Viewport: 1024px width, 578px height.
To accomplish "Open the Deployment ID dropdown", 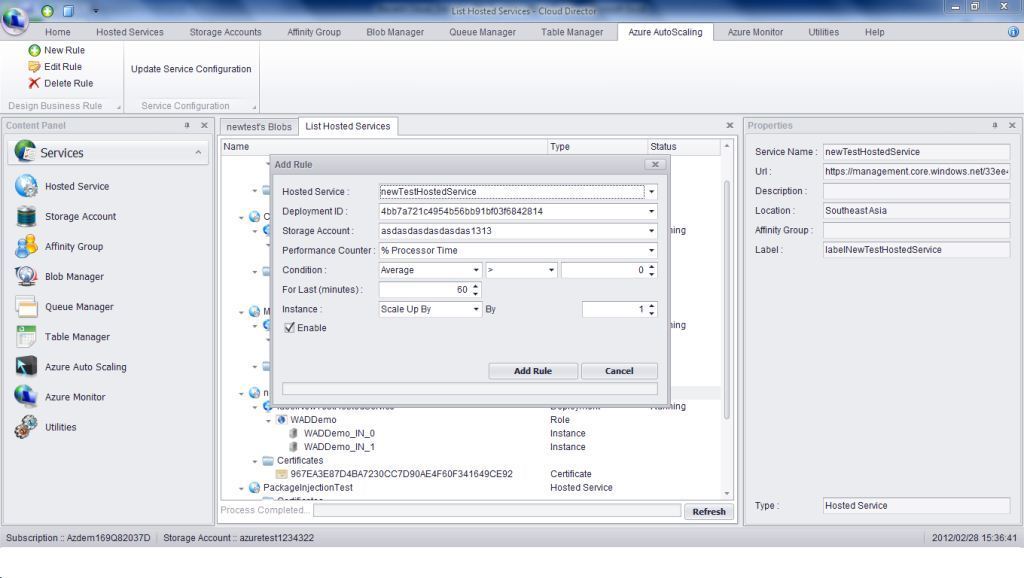I will pyautogui.click(x=651, y=211).
